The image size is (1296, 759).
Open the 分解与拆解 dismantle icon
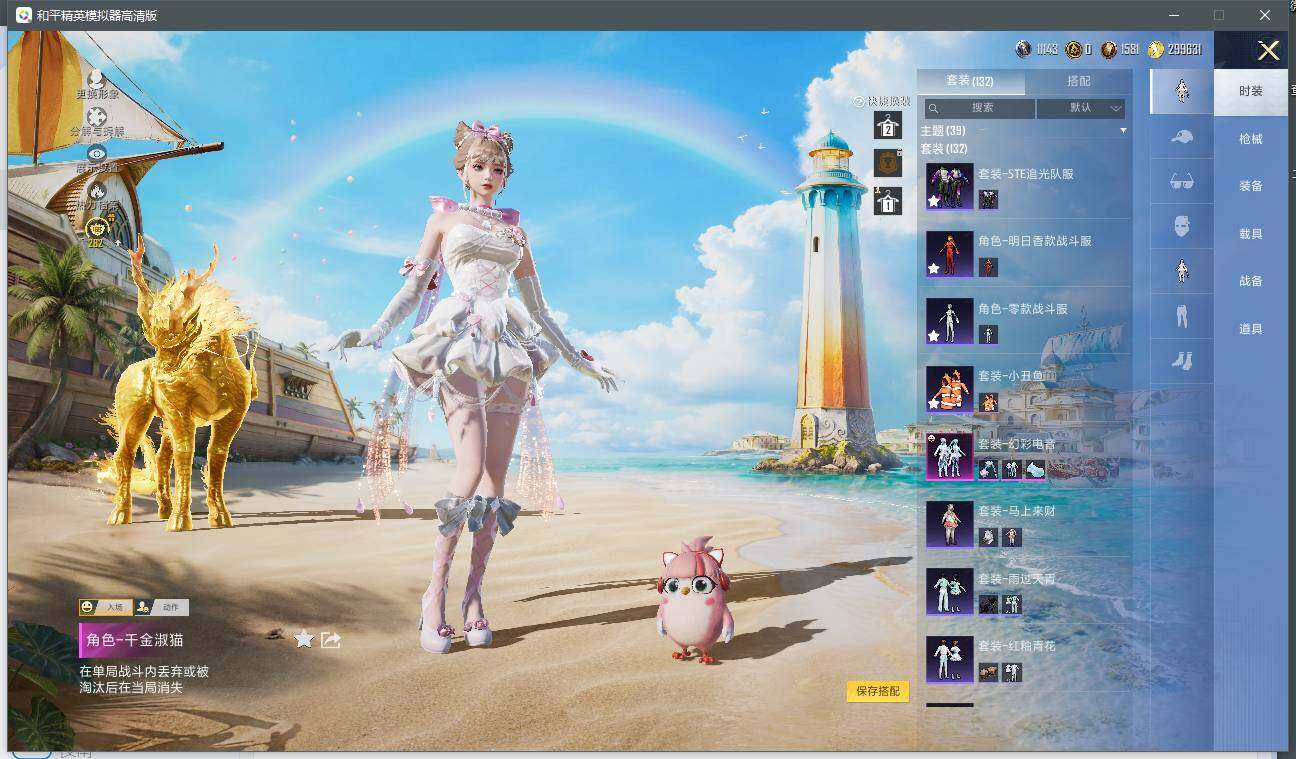[97, 116]
